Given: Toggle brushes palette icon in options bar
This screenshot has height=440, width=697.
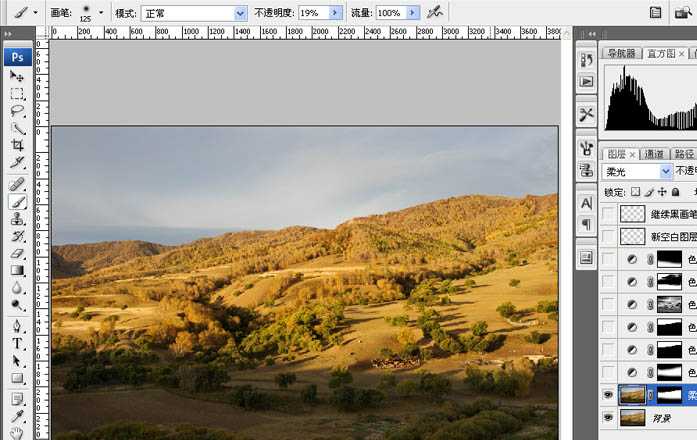Looking at the screenshot, I should coord(655,12).
